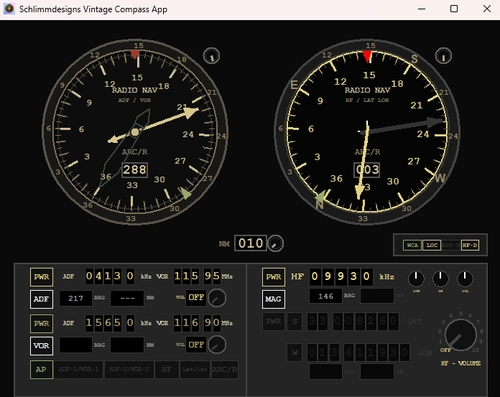Viewport: 500px width, 397px height.
Task: Click the yellow arrowhead of left compass needle
Action: 191,112
